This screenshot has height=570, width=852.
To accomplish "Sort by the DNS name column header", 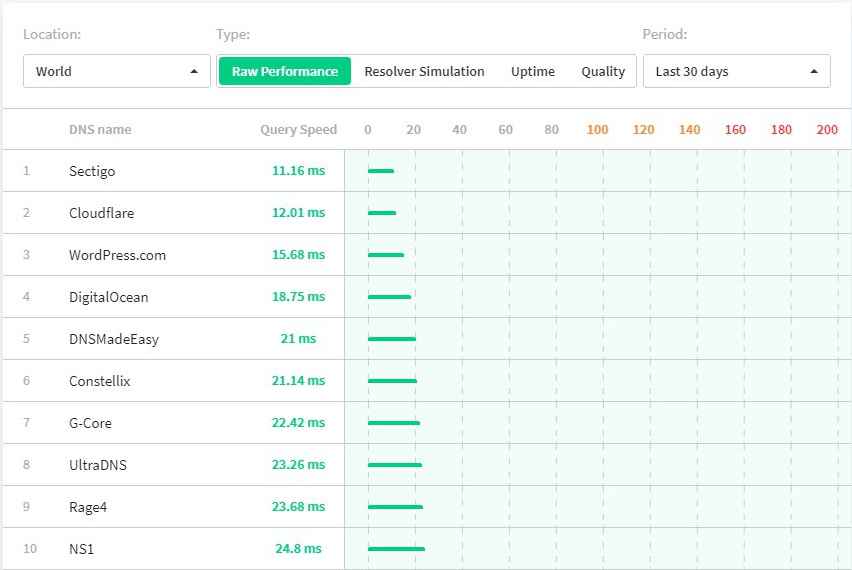I will tap(100, 129).
